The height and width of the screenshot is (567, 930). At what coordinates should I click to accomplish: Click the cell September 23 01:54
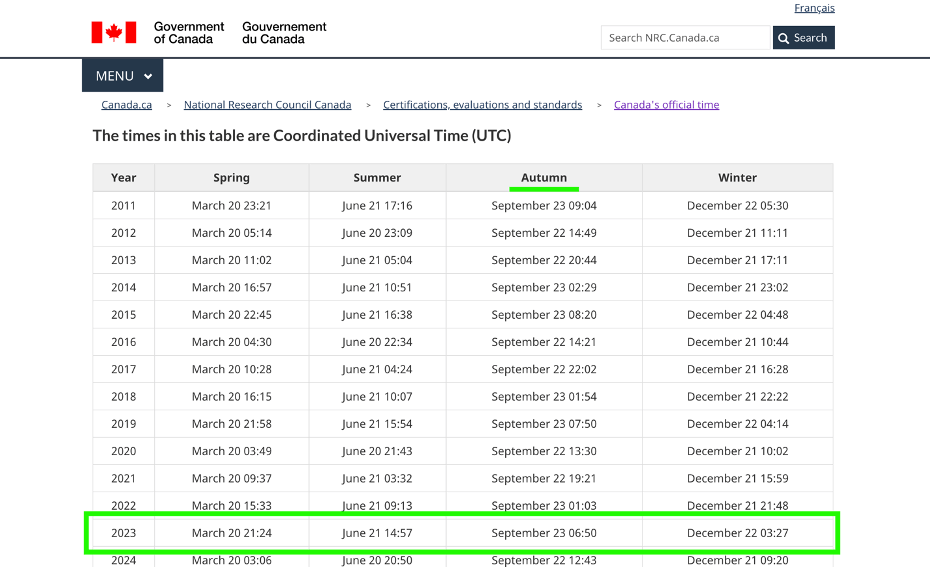pyautogui.click(x=544, y=396)
